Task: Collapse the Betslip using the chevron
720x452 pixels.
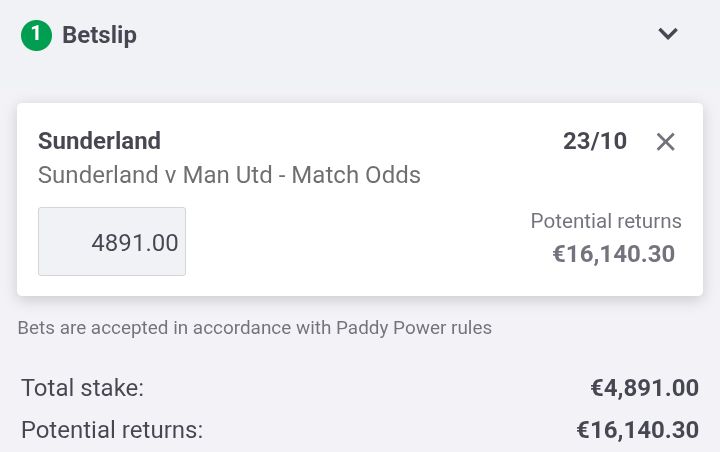Action: tap(668, 34)
